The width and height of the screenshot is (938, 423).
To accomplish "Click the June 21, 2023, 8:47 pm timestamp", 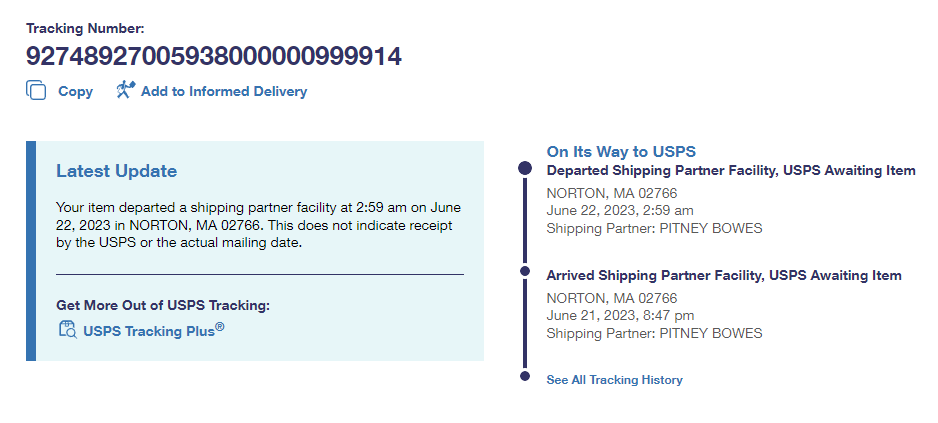I will pos(620,315).
